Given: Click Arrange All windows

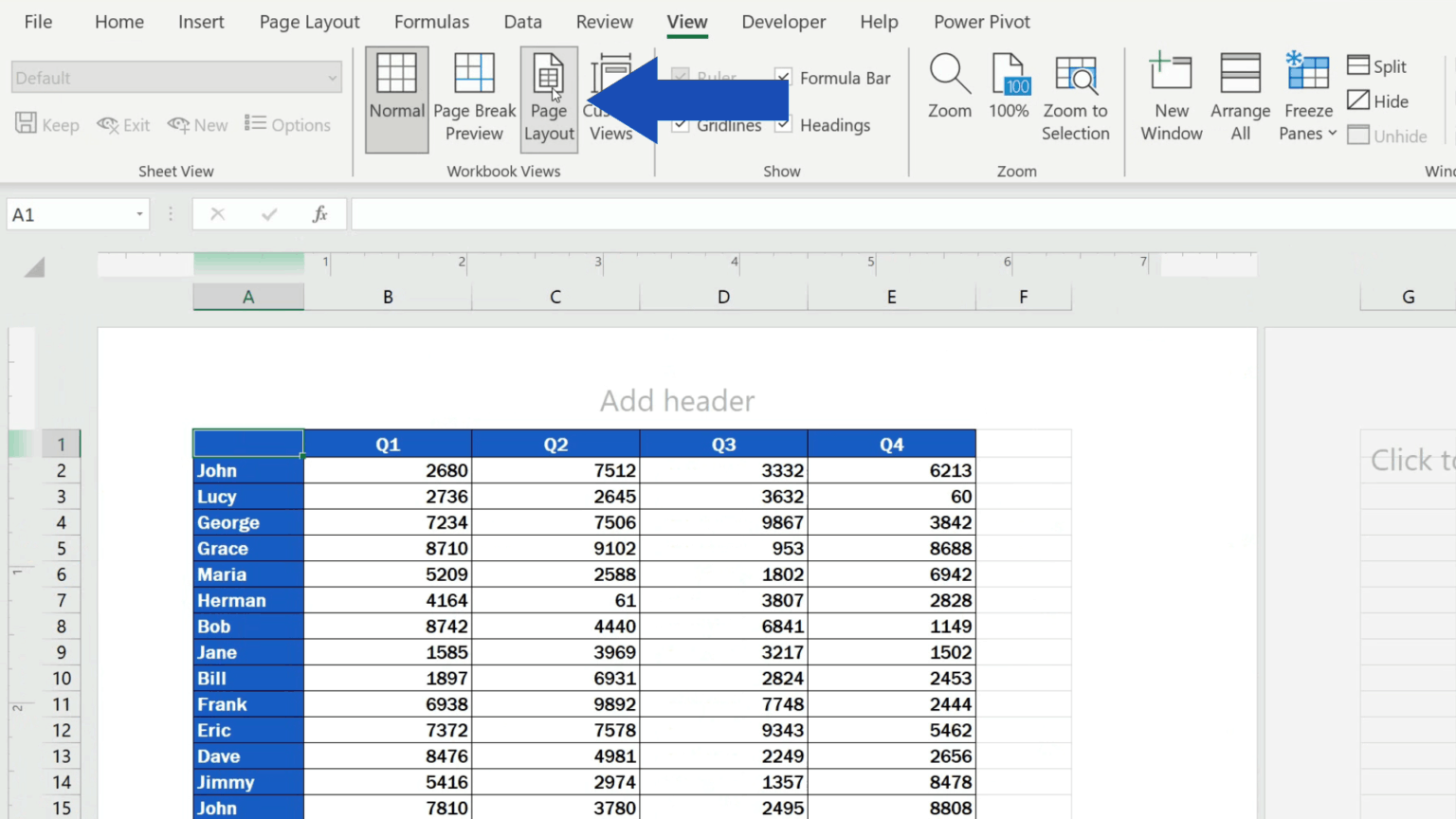Looking at the screenshot, I should [1240, 98].
